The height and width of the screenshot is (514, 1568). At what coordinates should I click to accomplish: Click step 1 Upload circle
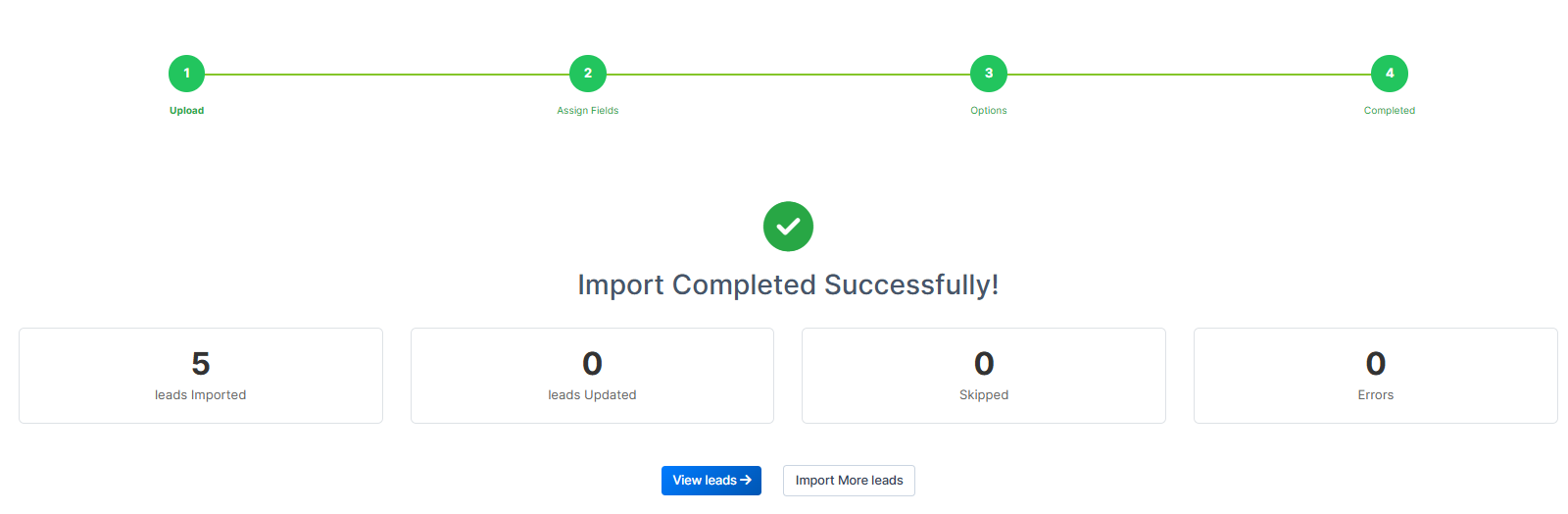tap(186, 74)
